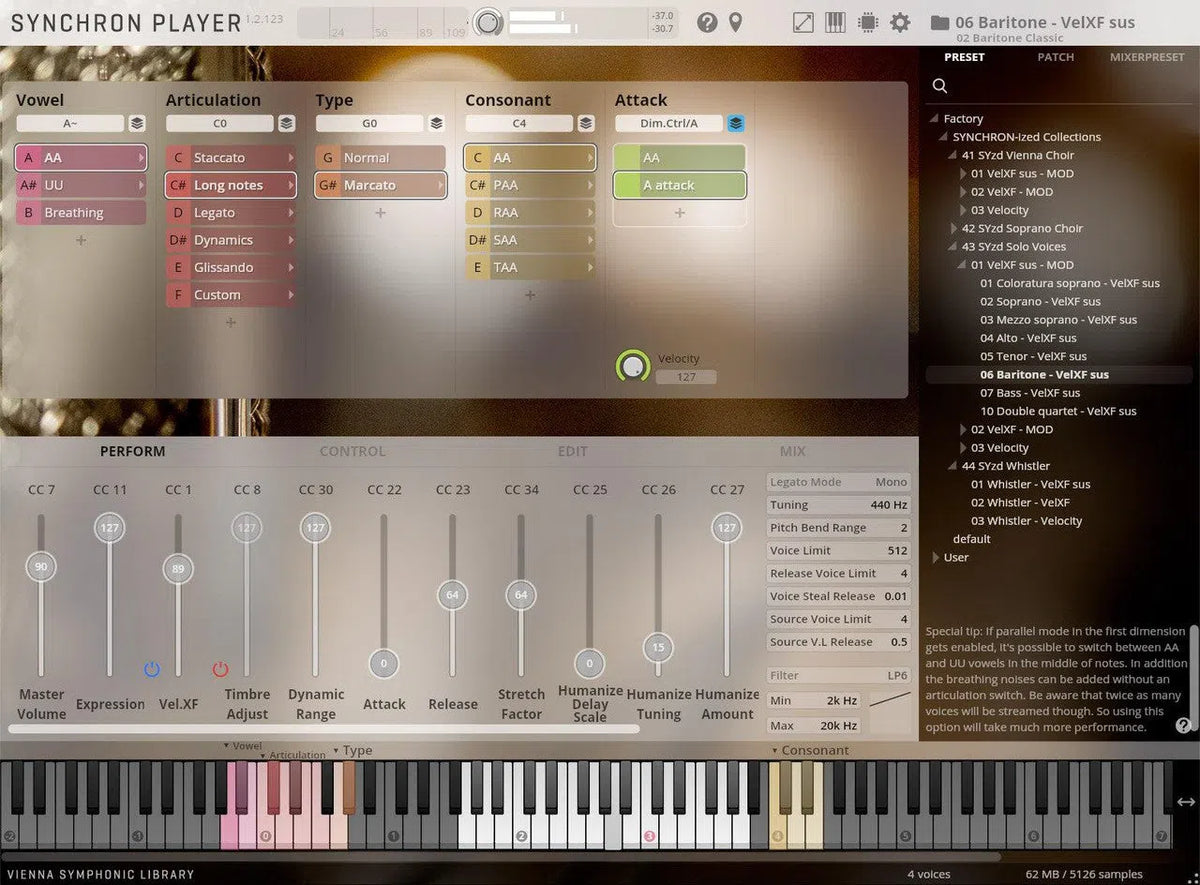
Task: Select the Marcato type
Action: click(x=380, y=185)
